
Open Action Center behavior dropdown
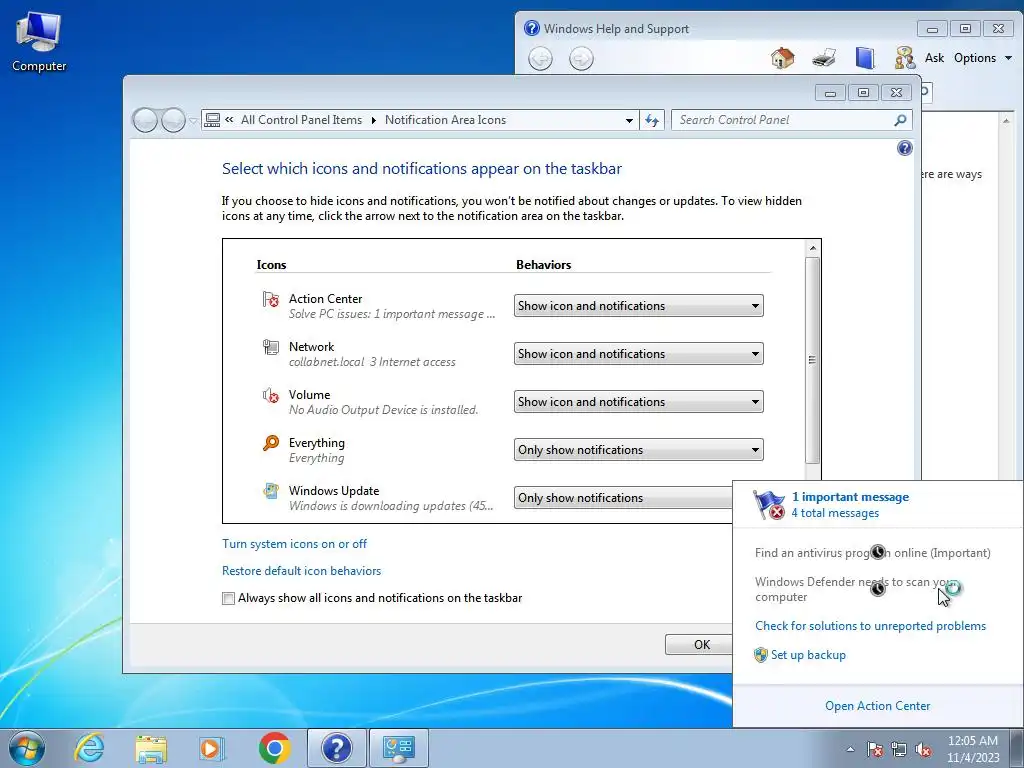639,306
